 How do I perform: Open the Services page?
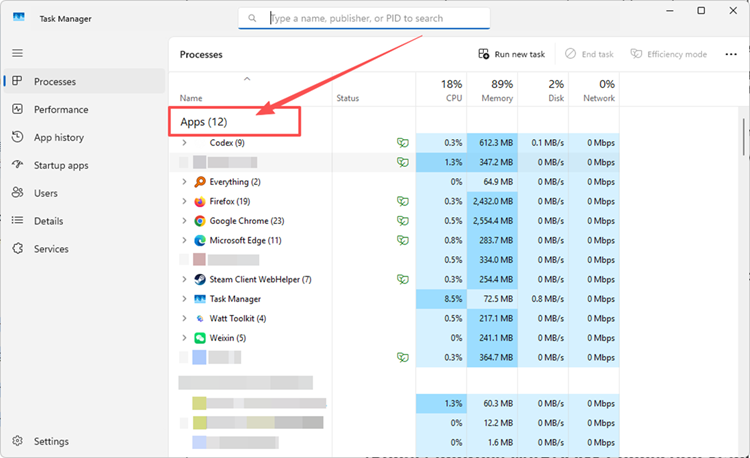click(85, 249)
